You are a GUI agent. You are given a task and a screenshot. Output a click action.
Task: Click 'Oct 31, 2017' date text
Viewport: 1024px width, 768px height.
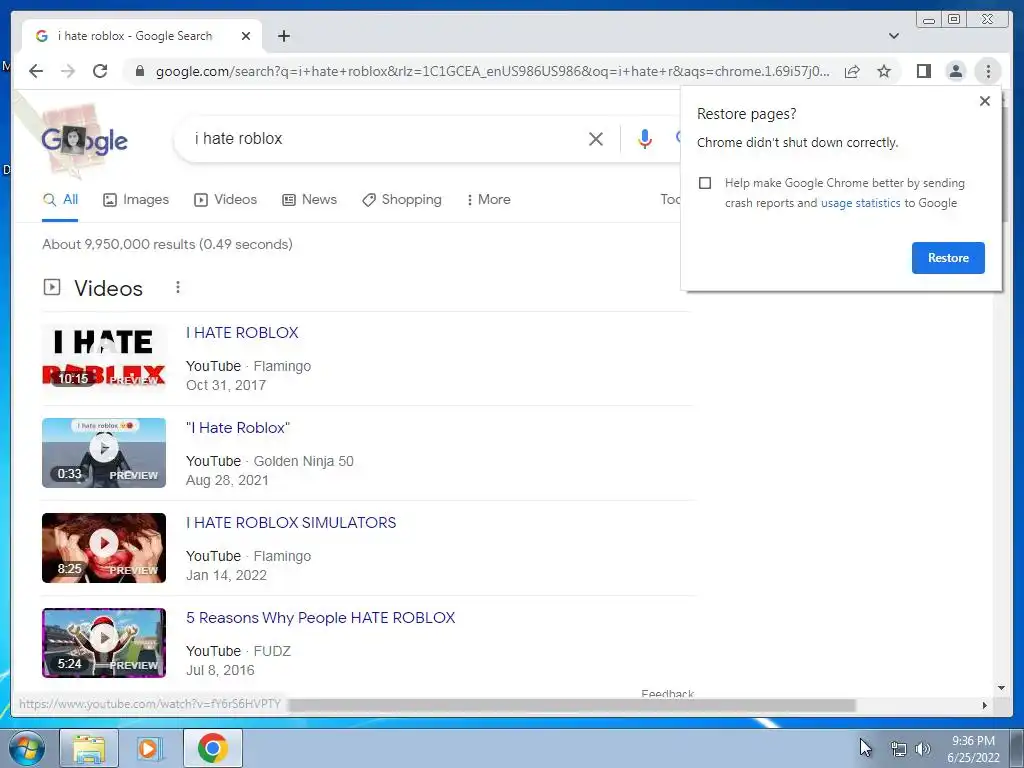pos(226,385)
